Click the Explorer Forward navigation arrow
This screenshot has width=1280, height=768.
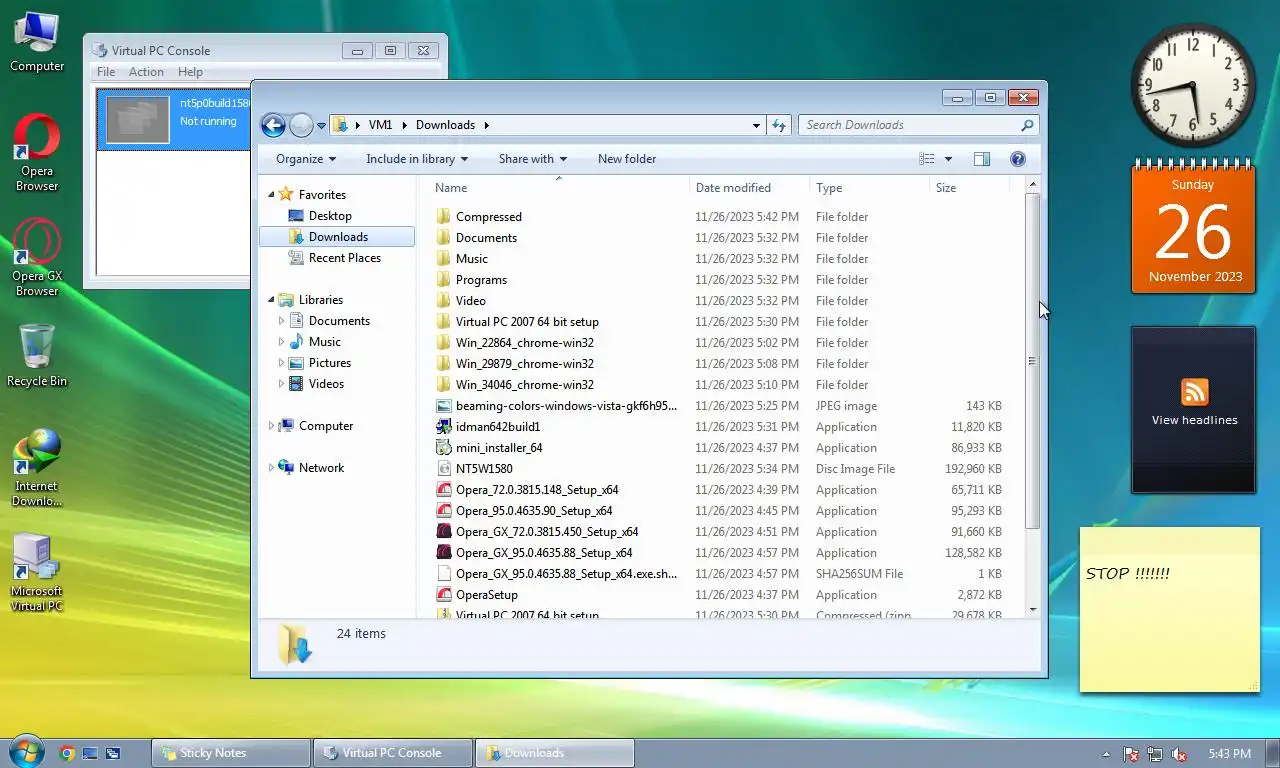(x=301, y=125)
